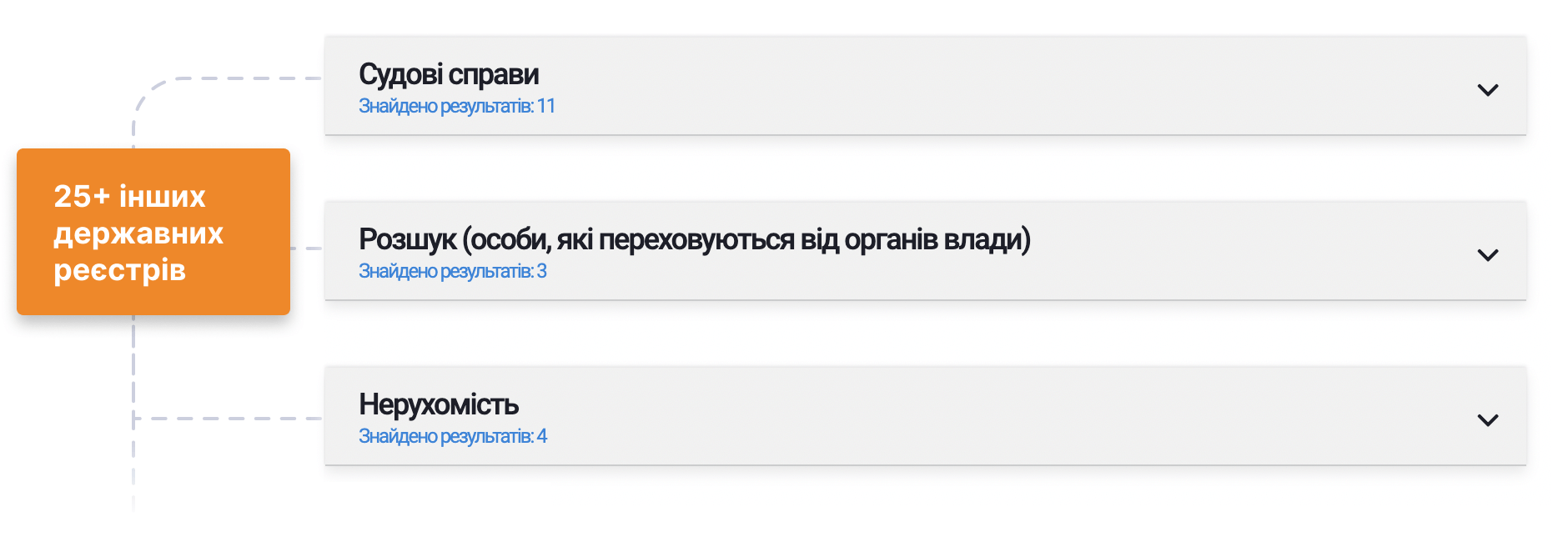The width and height of the screenshot is (1568, 537).
Task: Click the Розшук (особи, які переховуються) heading
Action: [x=694, y=239]
